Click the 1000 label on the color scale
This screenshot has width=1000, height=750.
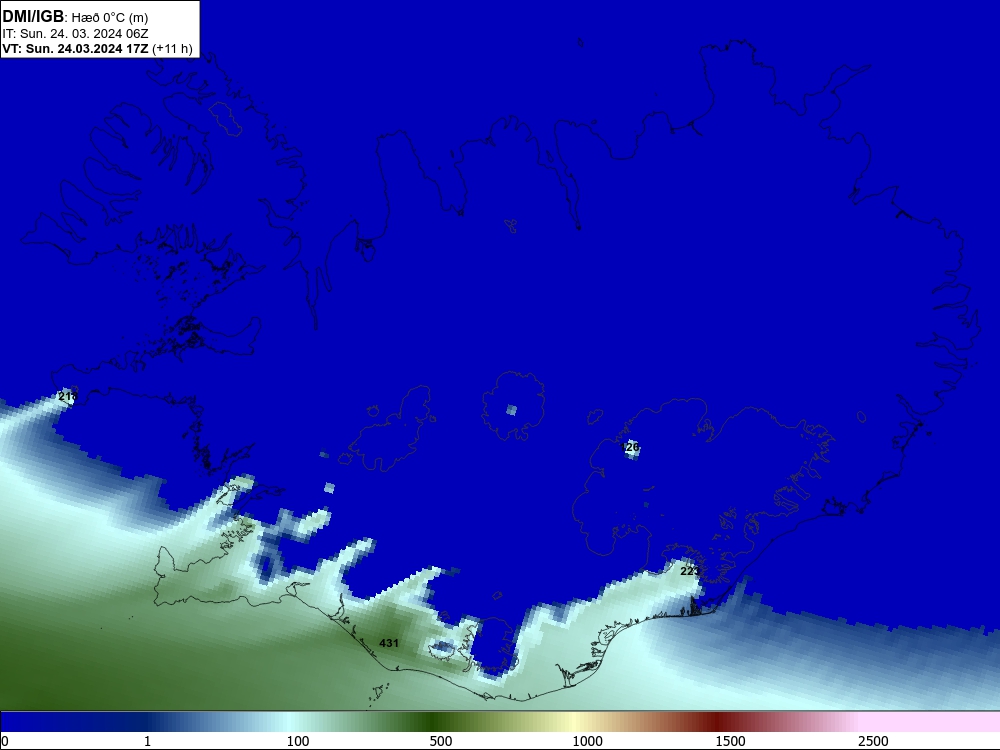[x=587, y=741]
